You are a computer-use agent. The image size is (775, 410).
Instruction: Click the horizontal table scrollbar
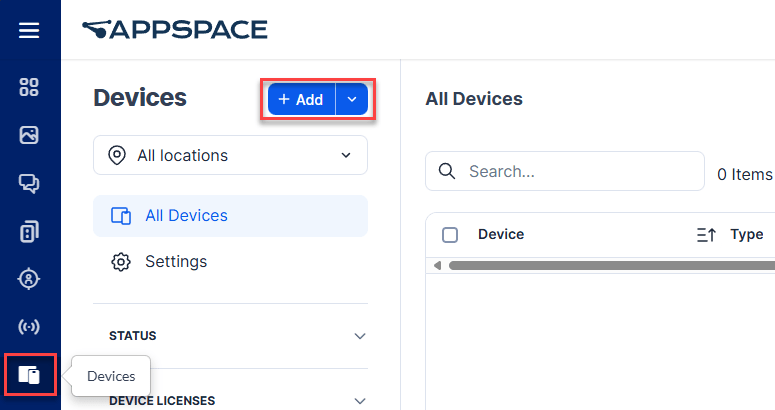coord(600,266)
